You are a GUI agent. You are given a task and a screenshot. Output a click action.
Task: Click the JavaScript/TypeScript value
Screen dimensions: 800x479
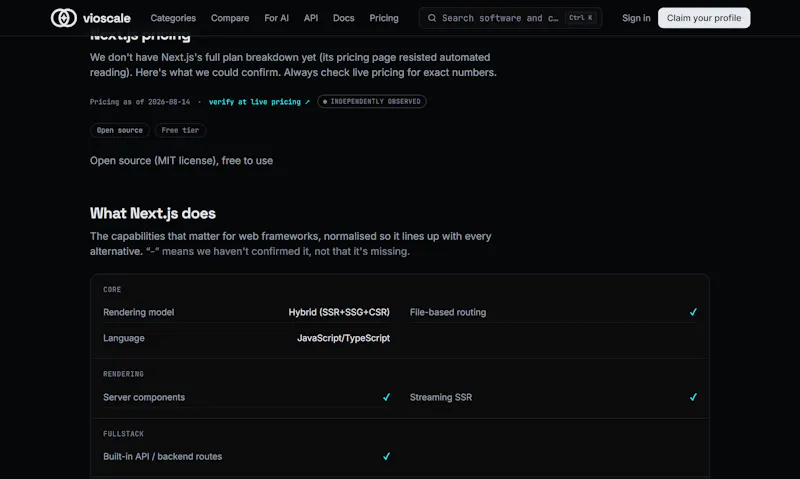coord(343,338)
